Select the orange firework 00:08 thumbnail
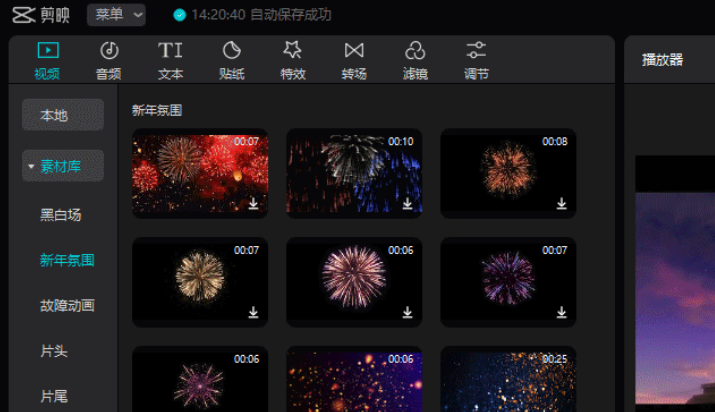Viewport: 715px width, 412px height. click(x=508, y=173)
